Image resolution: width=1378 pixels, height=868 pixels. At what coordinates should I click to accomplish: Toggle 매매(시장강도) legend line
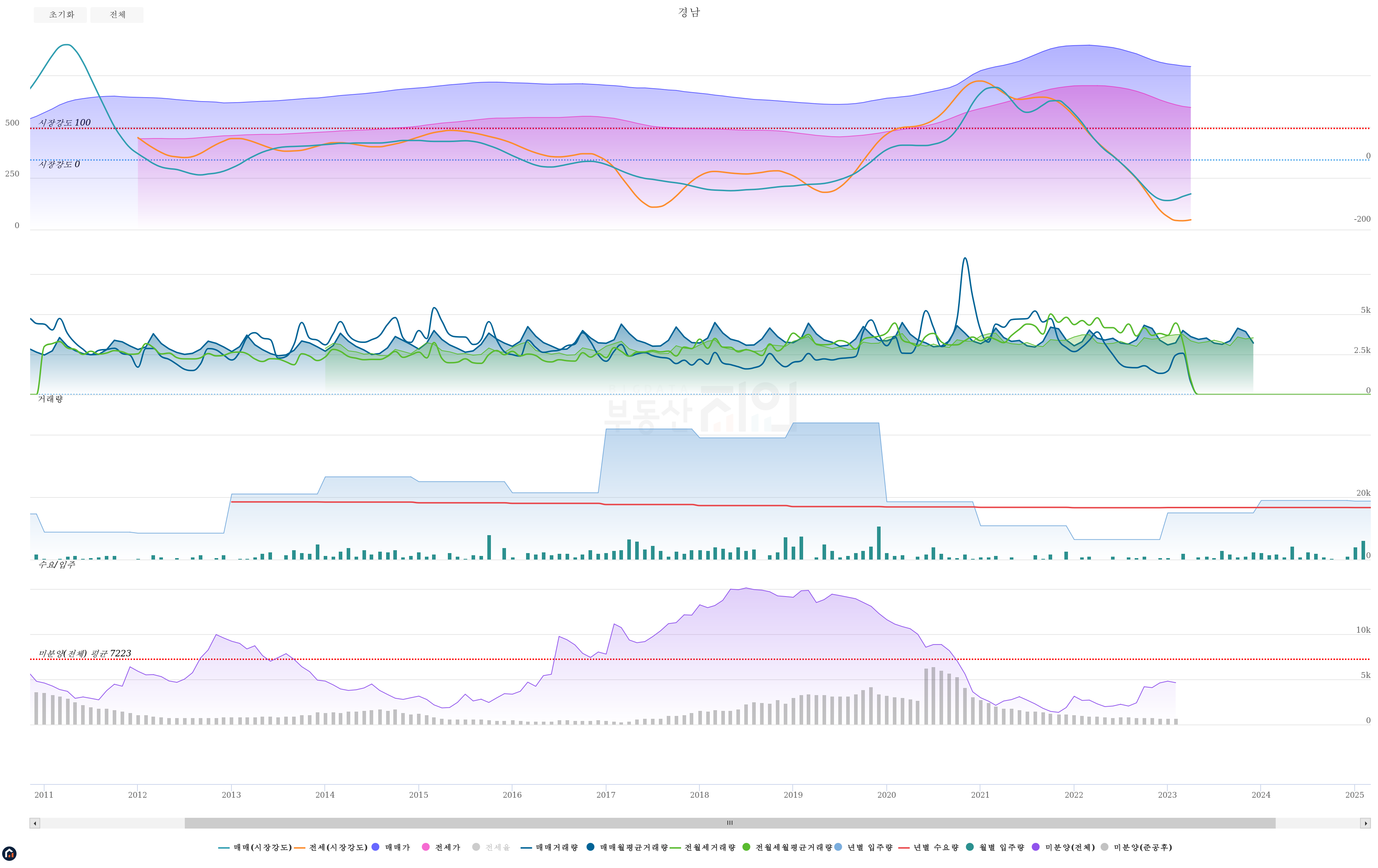pyautogui.click(x=224, y=848)
